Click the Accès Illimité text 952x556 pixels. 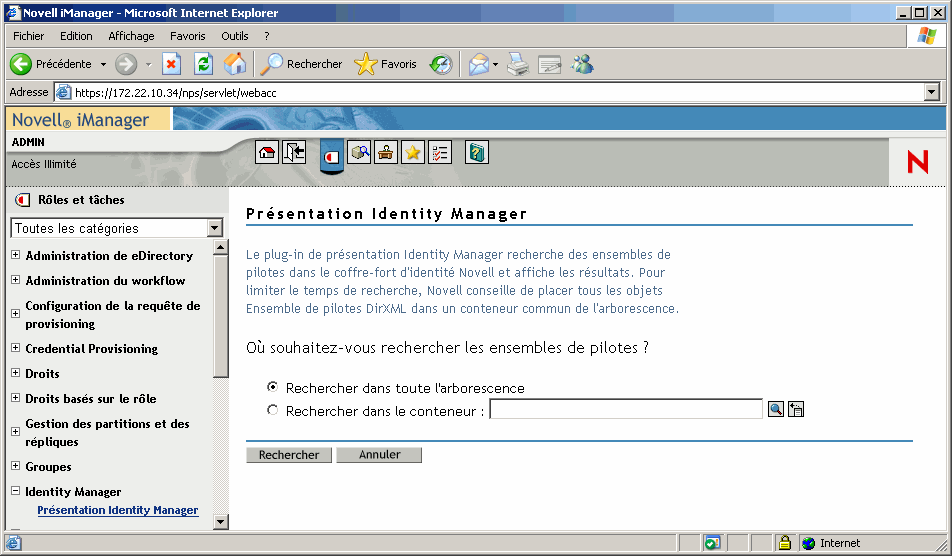pos(44,164)
